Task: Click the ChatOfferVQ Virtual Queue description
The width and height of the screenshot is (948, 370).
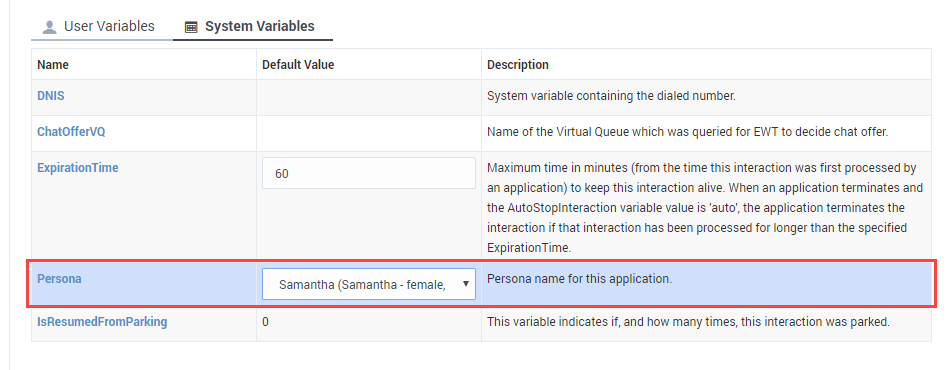Action: pyautogui.click(x=687, y=132)
